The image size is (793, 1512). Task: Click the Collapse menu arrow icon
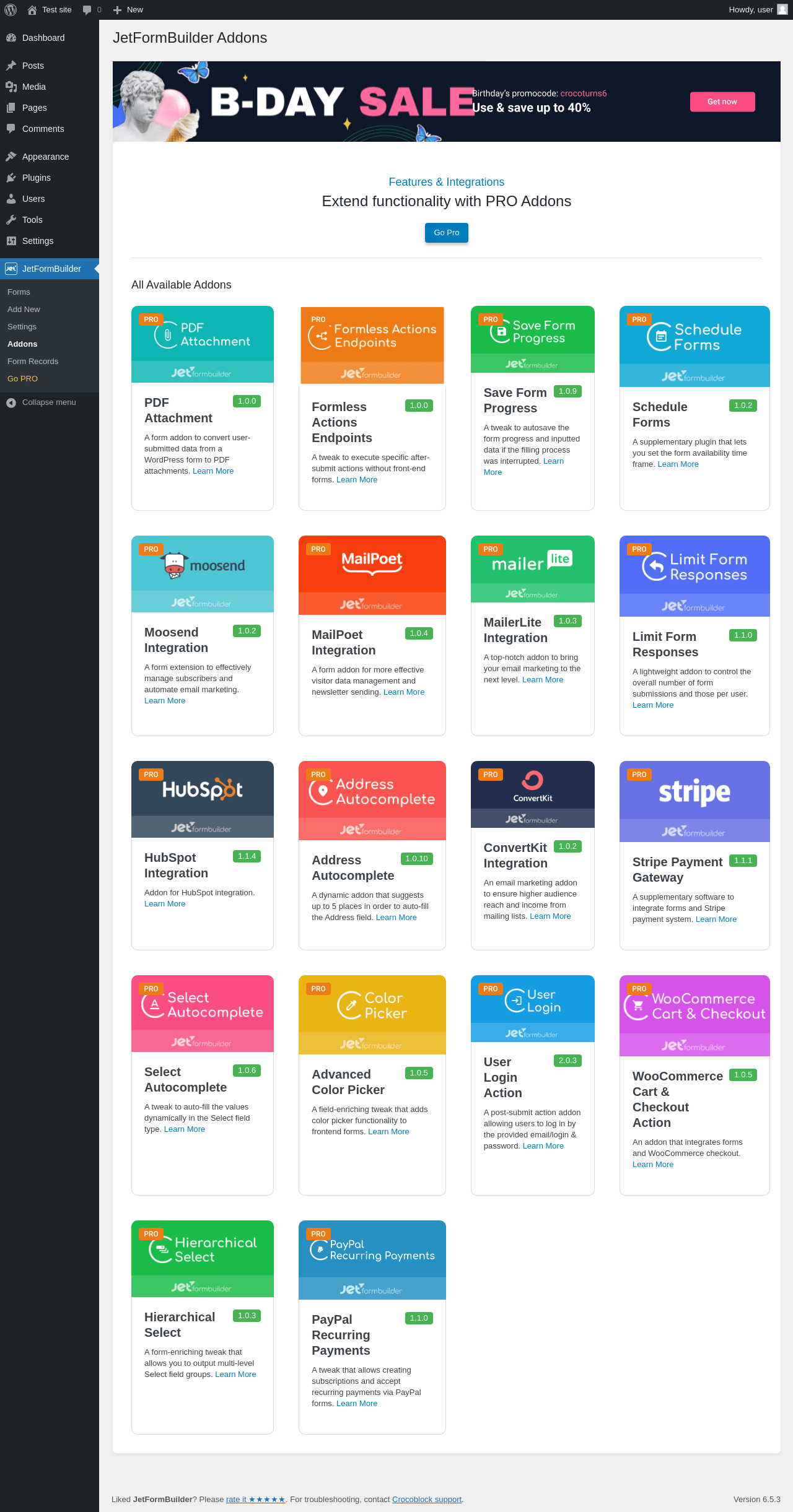tap(11, 402)
